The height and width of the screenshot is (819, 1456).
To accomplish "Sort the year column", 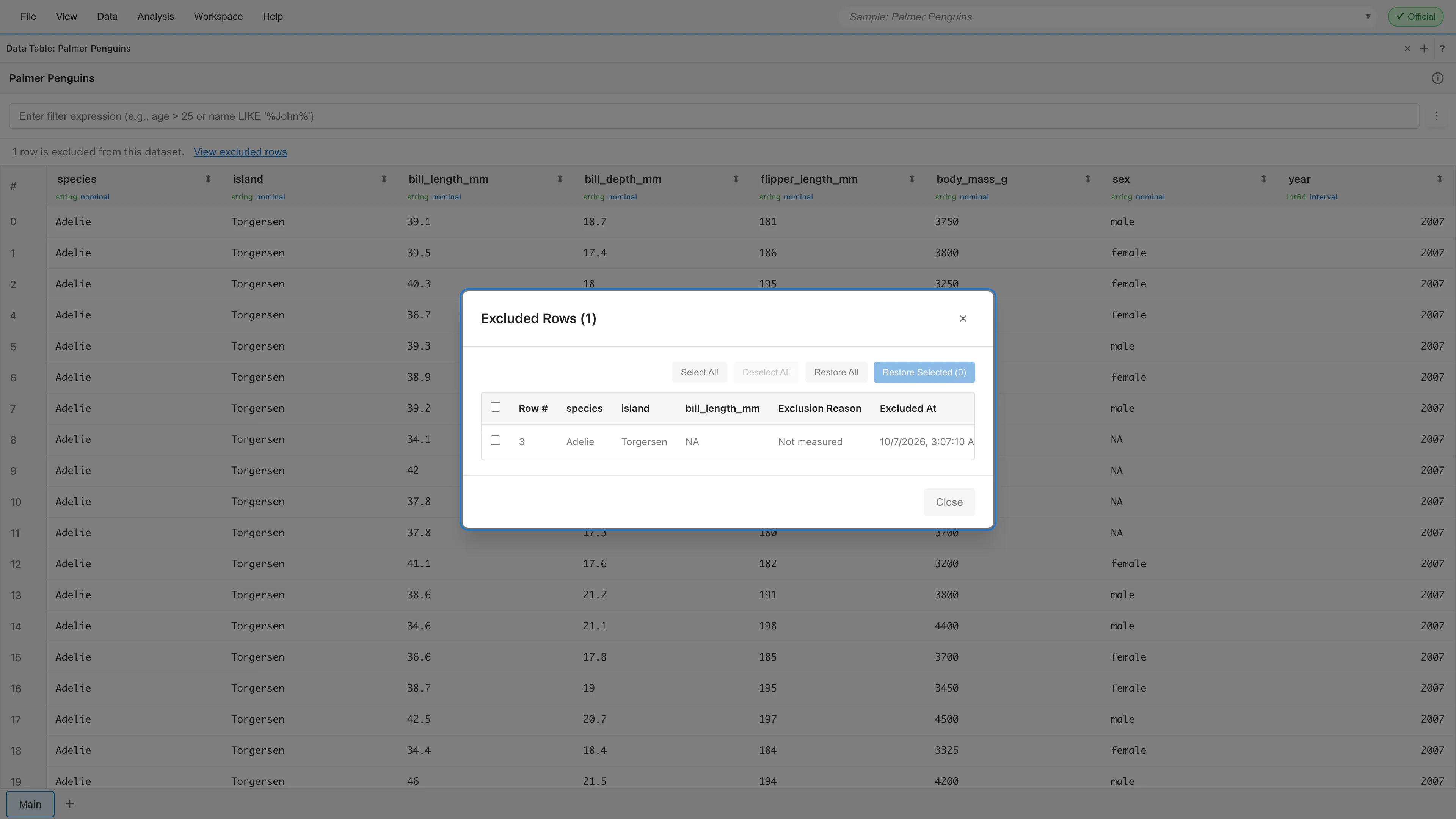I will point(1439,179).
